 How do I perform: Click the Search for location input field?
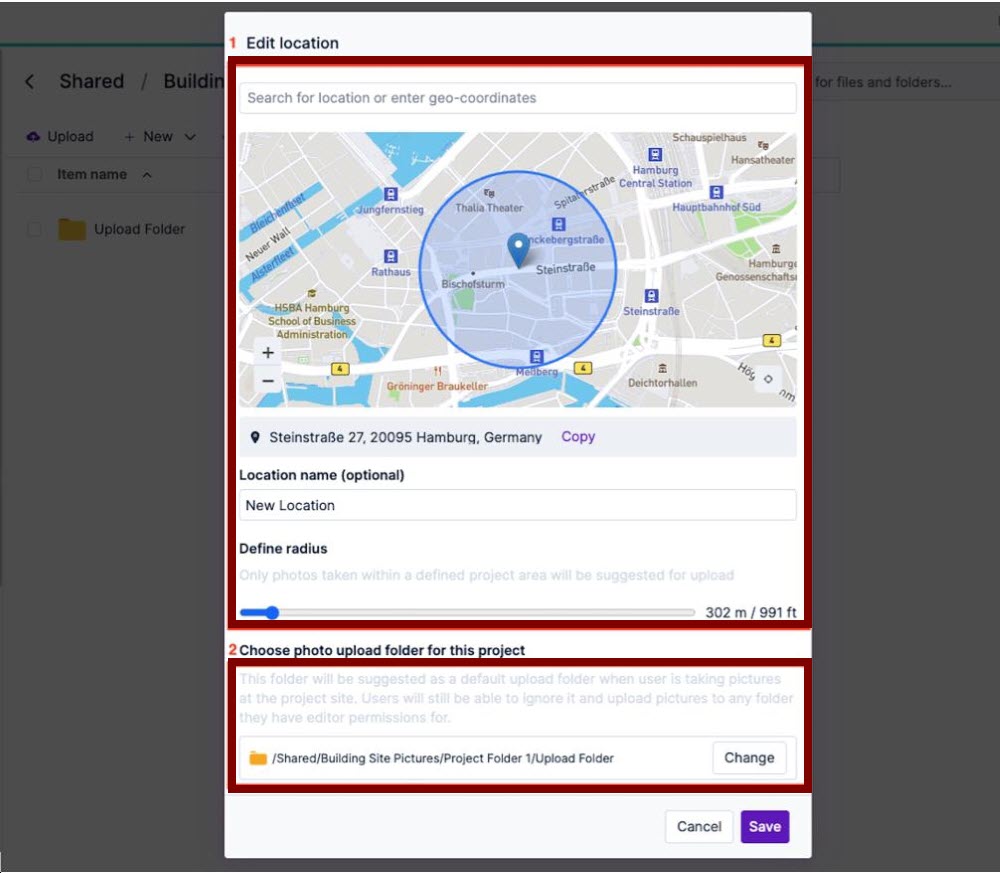click(517, 98)
